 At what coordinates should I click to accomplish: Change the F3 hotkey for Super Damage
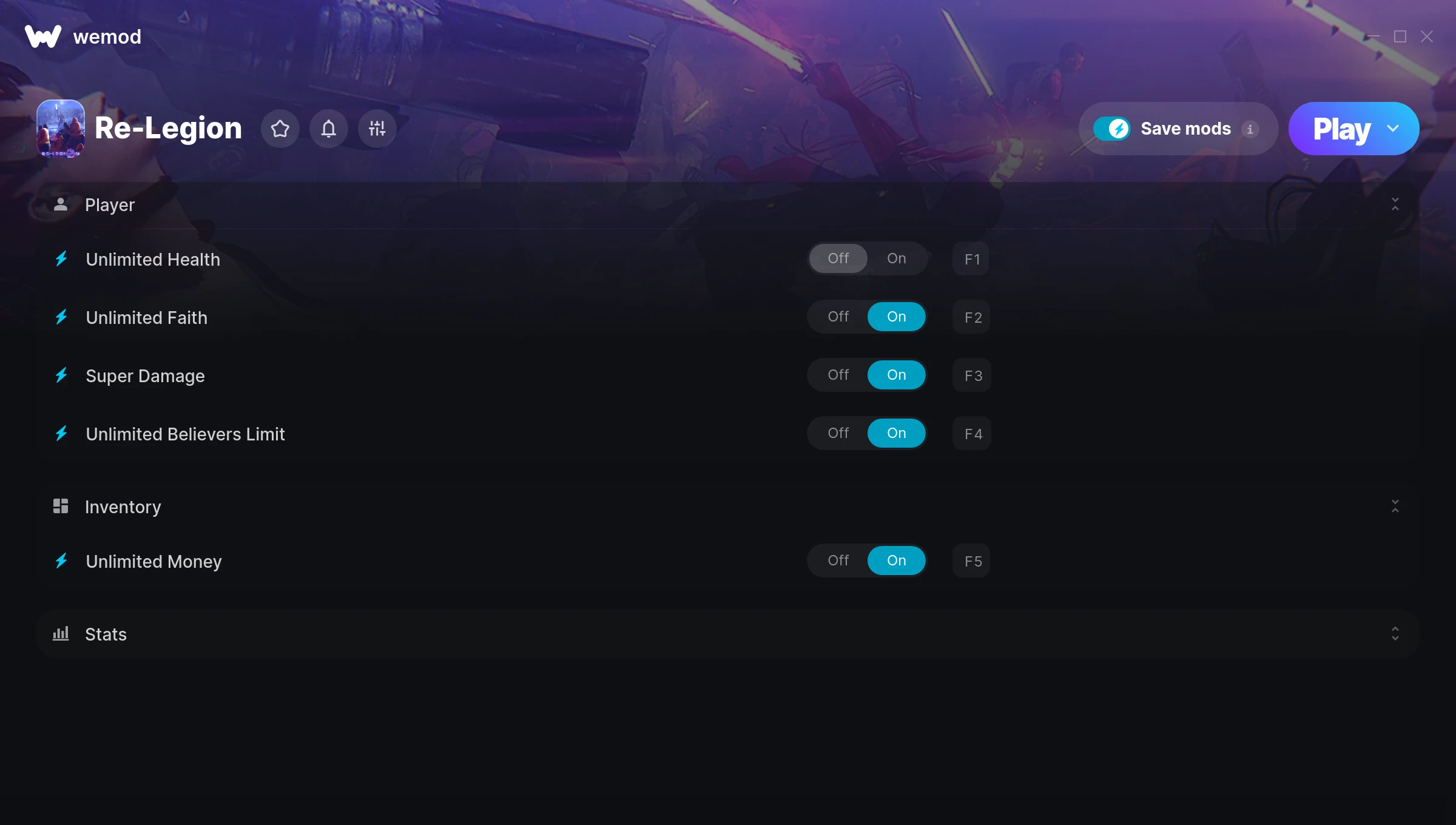pos(972,375)
